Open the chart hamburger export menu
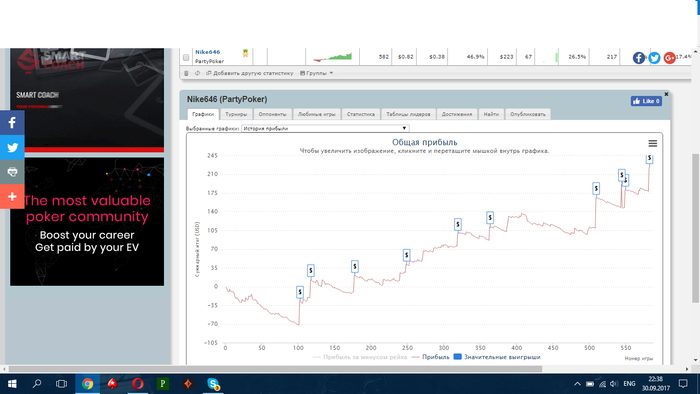700x394 pixels. 652,143
